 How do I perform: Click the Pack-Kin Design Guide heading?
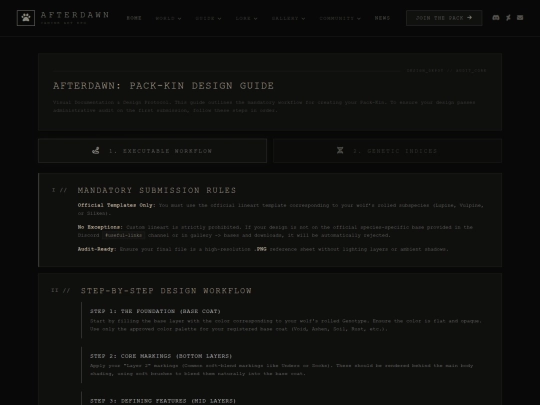163,86
